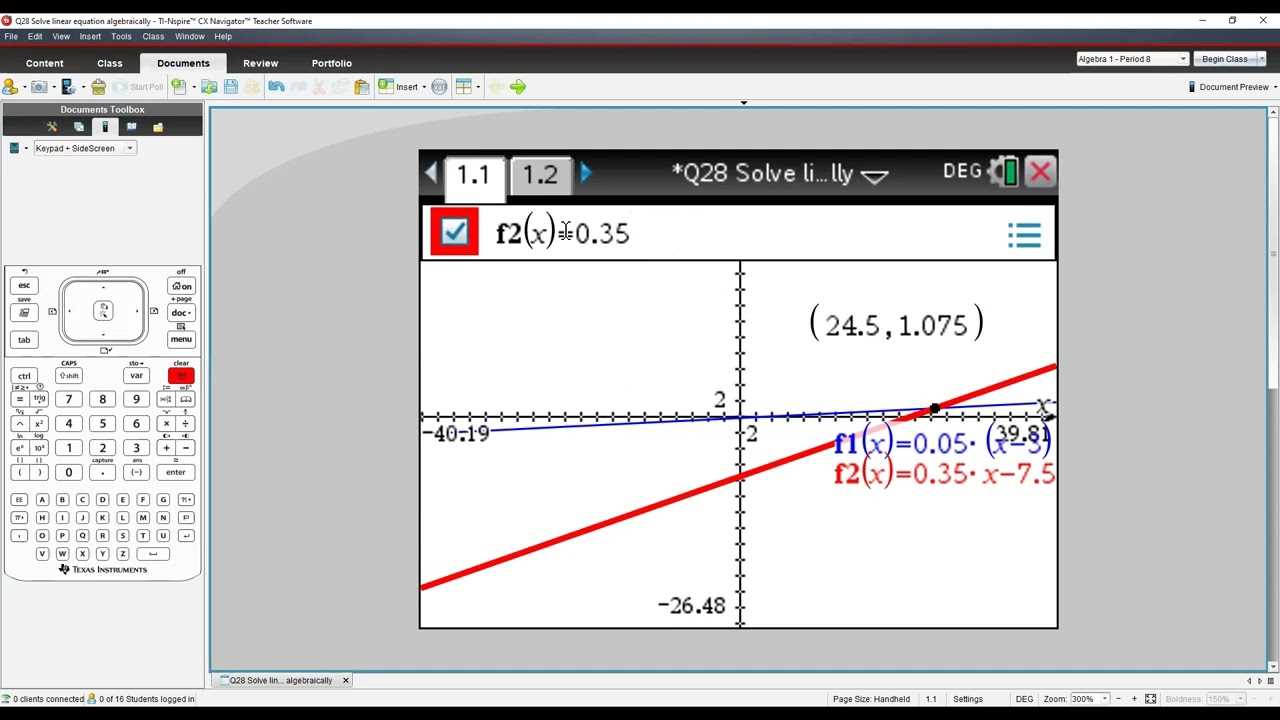Click the student/class icon in toolbar
Image resolution: width=1280 pixels, height=720 pixels.
[x=10, y=87]
